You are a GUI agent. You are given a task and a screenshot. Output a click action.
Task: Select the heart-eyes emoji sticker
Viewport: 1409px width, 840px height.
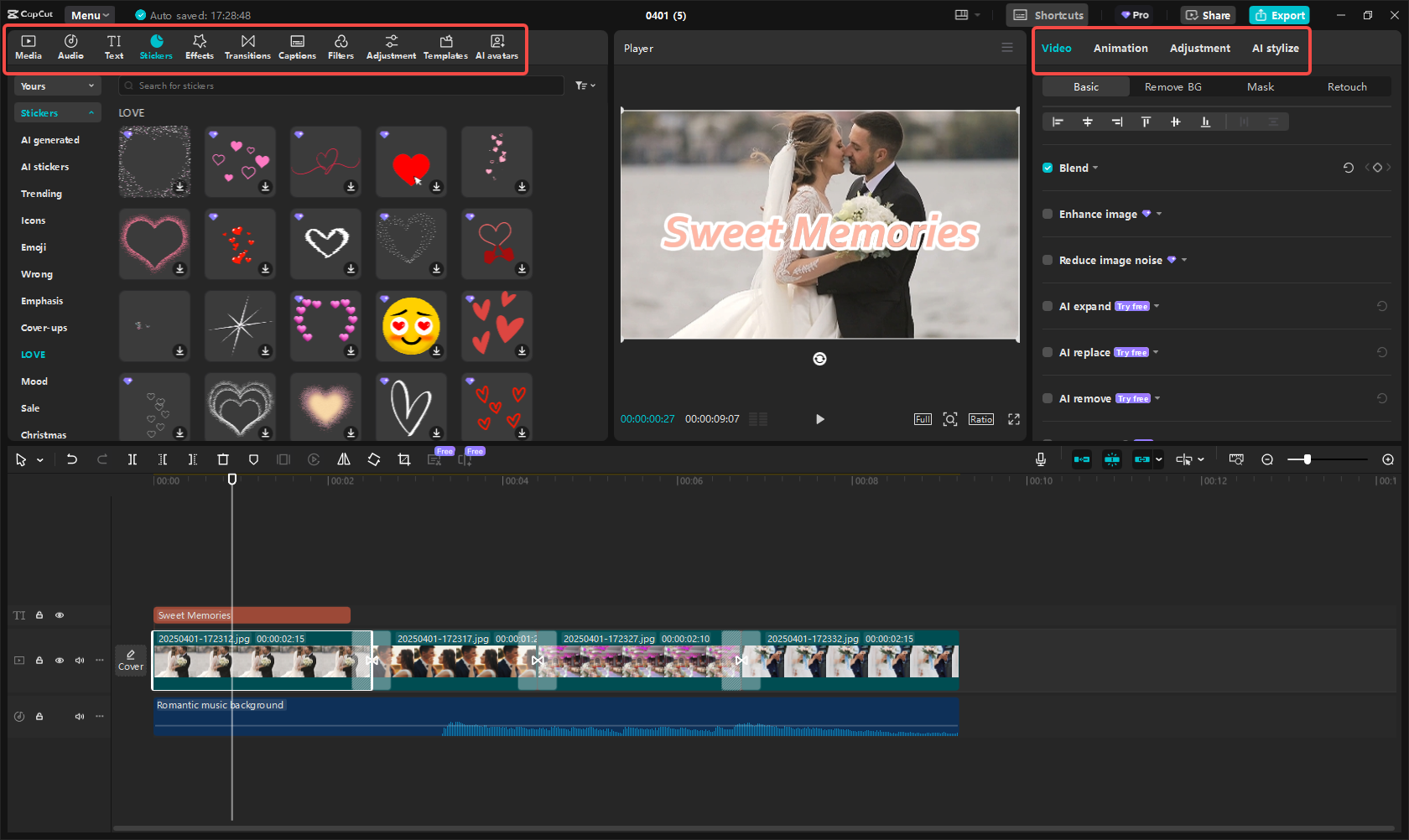pos(411,325)
